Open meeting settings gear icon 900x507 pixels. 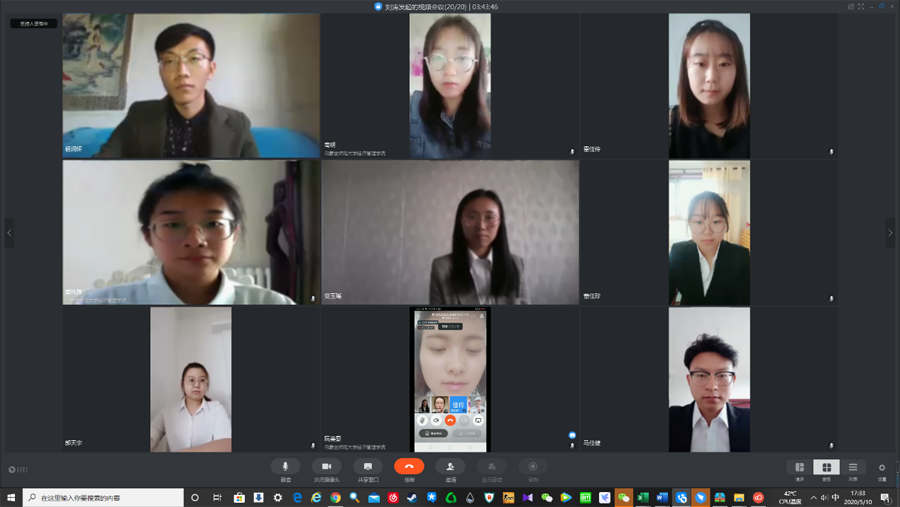881,468
